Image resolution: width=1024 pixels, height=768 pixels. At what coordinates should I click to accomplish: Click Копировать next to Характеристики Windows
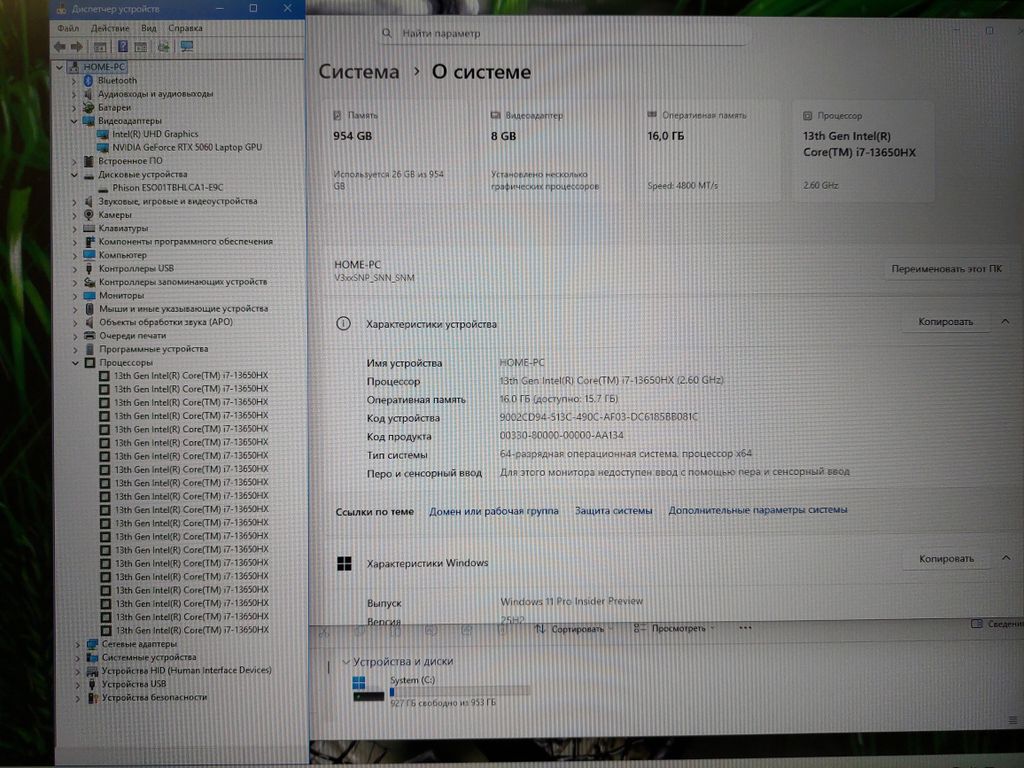[x=945, y=559]
